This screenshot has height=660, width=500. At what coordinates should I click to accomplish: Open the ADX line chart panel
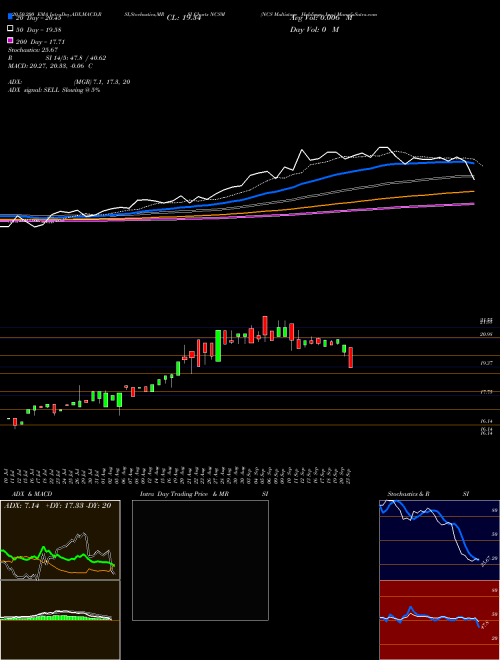60,540
